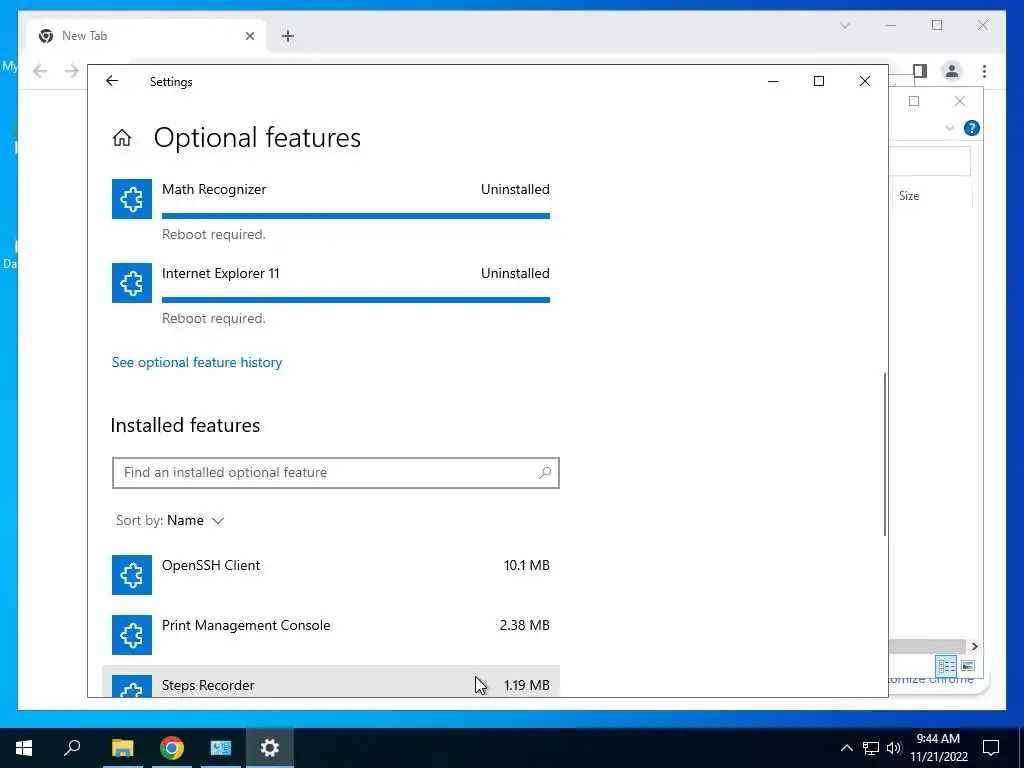Open Google Chrome from the taskbar

[x=172, y=748]
